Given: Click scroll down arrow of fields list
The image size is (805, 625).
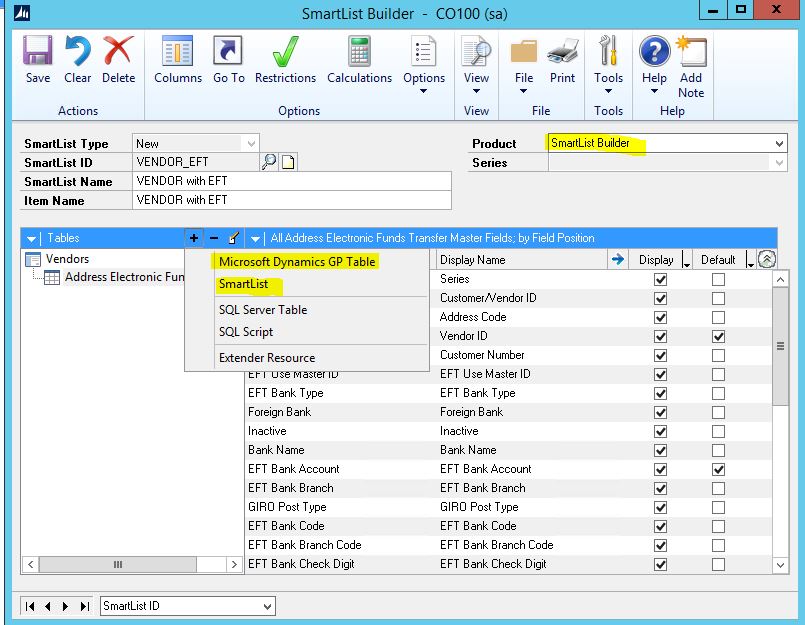Looking at the screenshot, I should pos(780,565).
